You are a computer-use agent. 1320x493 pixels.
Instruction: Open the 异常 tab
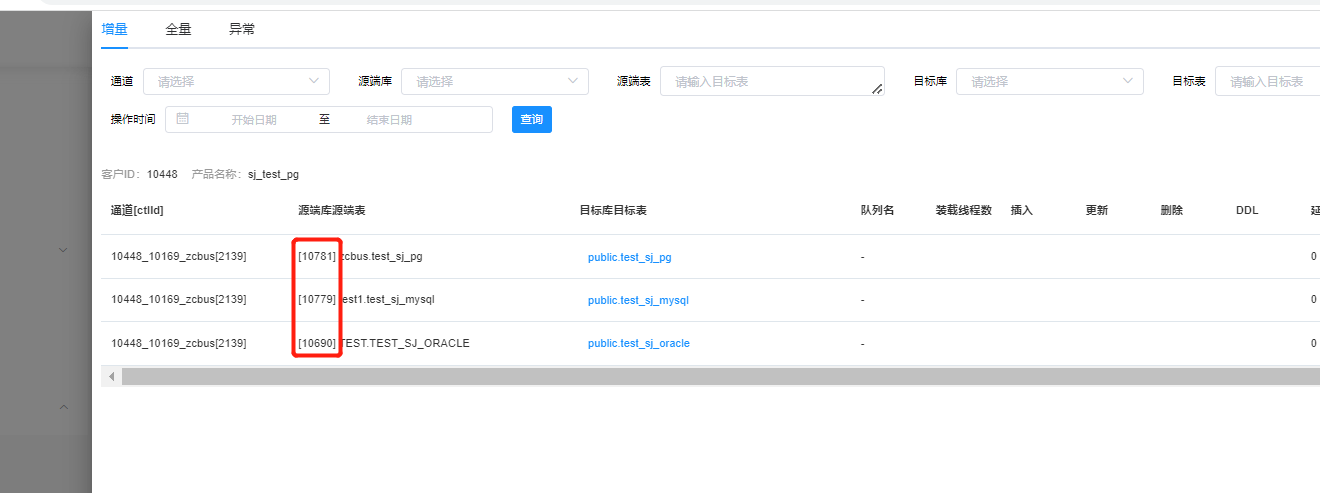242,29
